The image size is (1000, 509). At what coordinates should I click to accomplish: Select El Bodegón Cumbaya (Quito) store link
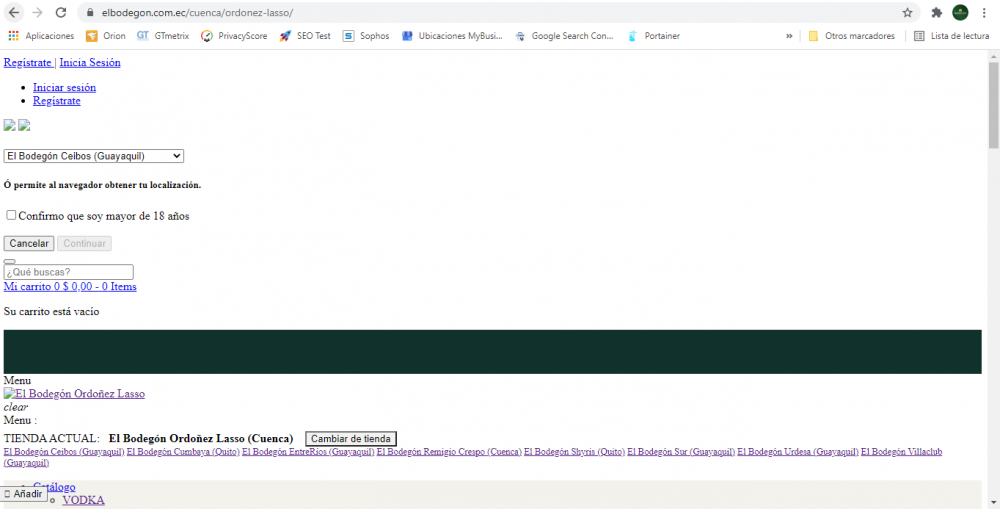183,452
